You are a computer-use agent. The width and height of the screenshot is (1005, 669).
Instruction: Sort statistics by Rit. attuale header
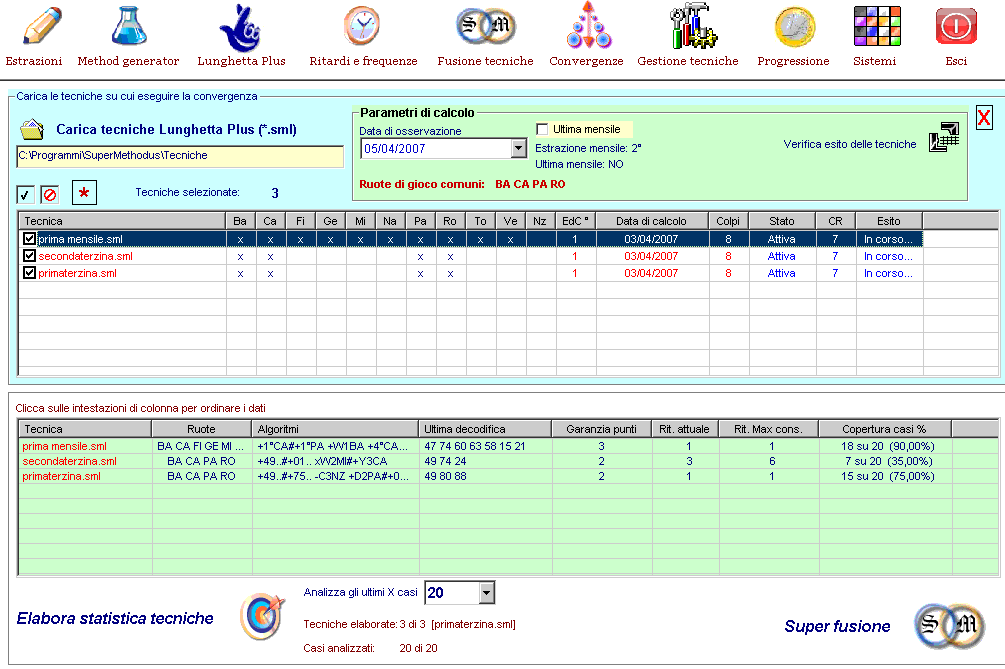coord(684,429)
